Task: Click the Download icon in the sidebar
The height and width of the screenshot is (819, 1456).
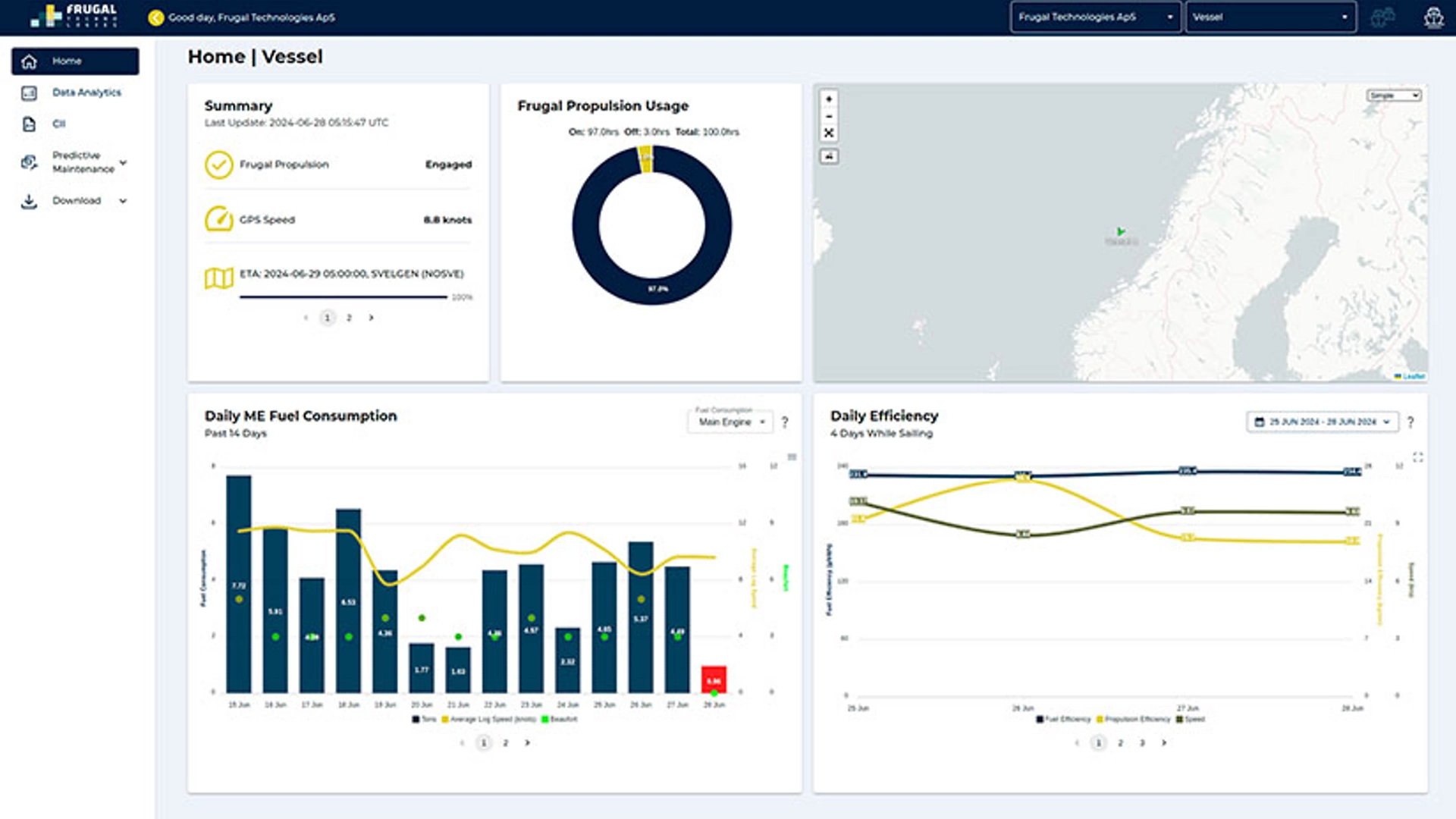Action: [30, 200]
